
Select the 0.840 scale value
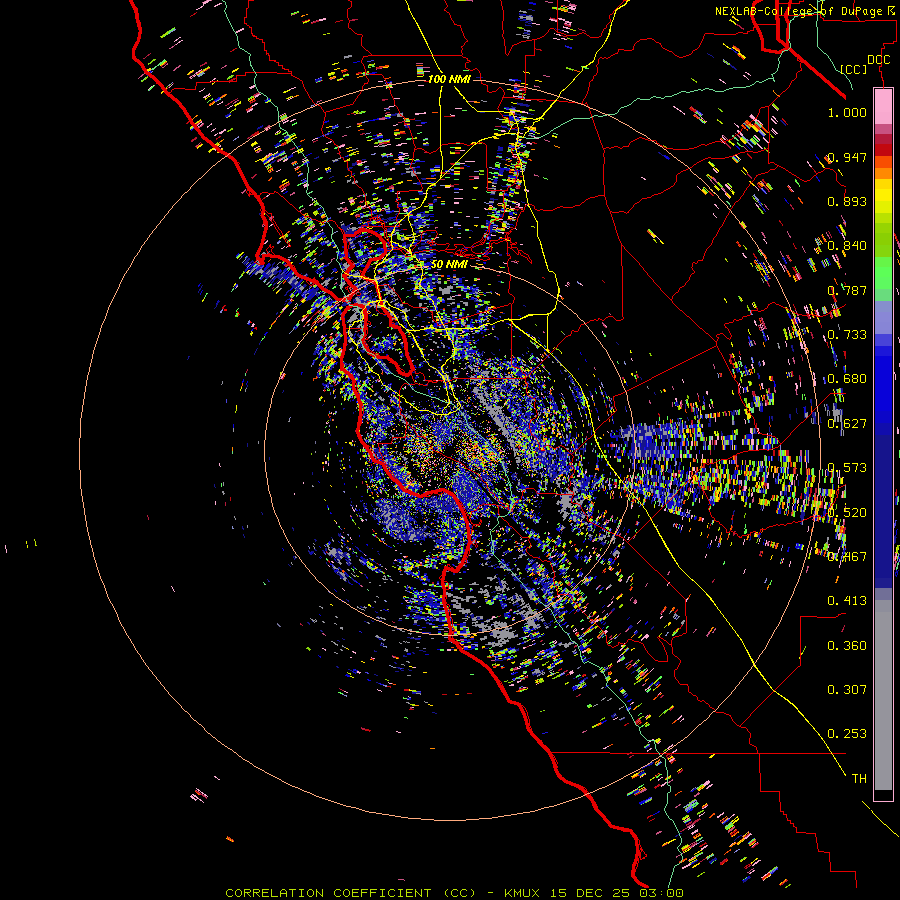(847, 246)
